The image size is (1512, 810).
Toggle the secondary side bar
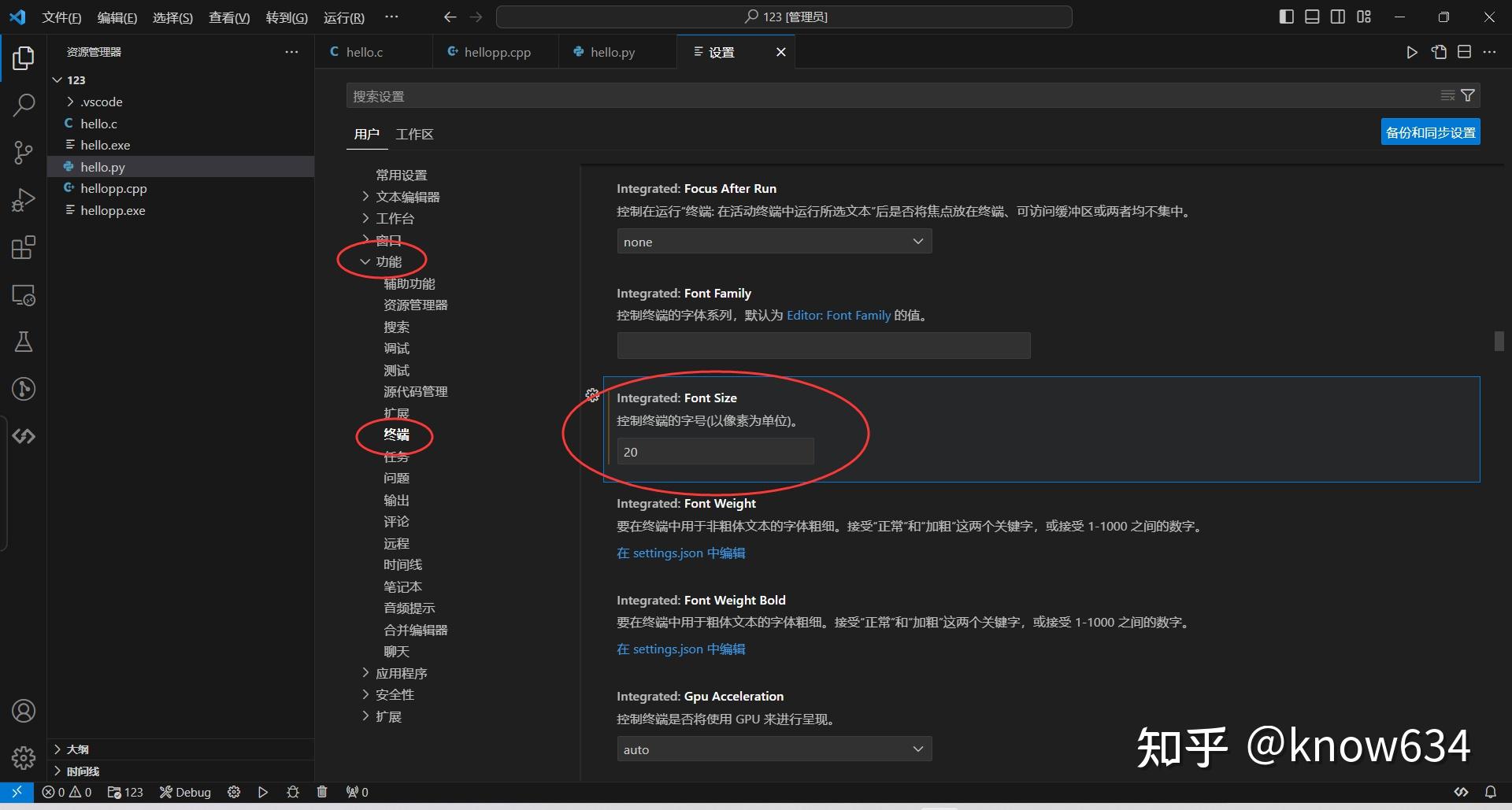coord(1338,16)
